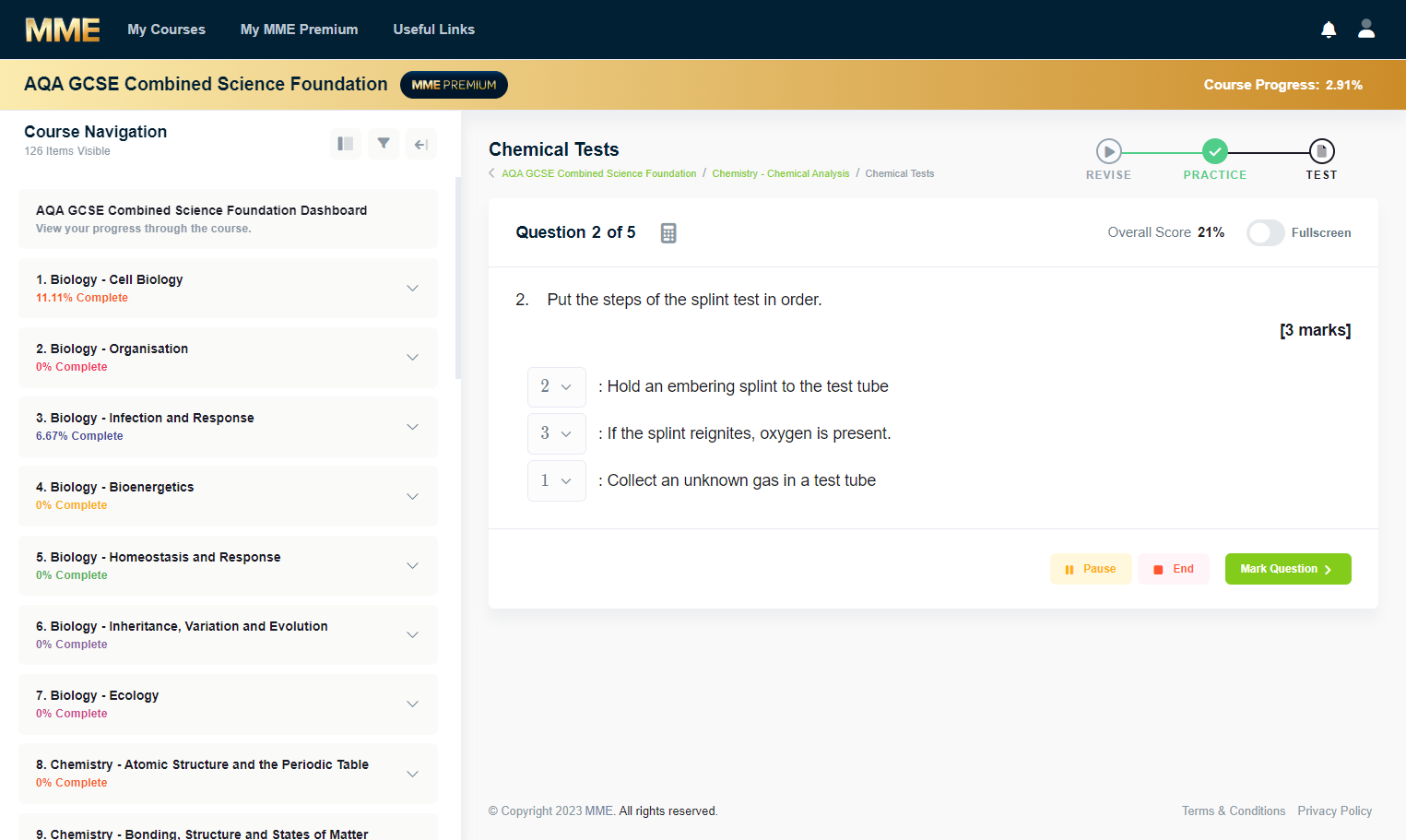The width and height of the screenshot is (1406, 840).
Task: Open the user profile icon
Action: pos(1366,29)
